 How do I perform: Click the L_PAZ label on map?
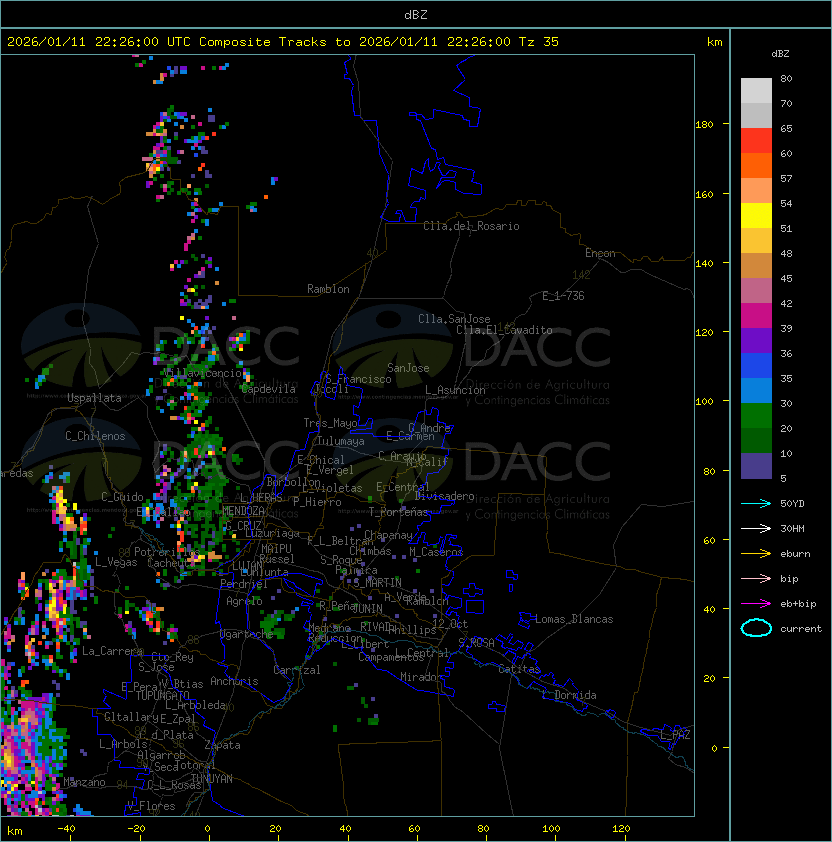pyautogui.click(x=675, y=735)
